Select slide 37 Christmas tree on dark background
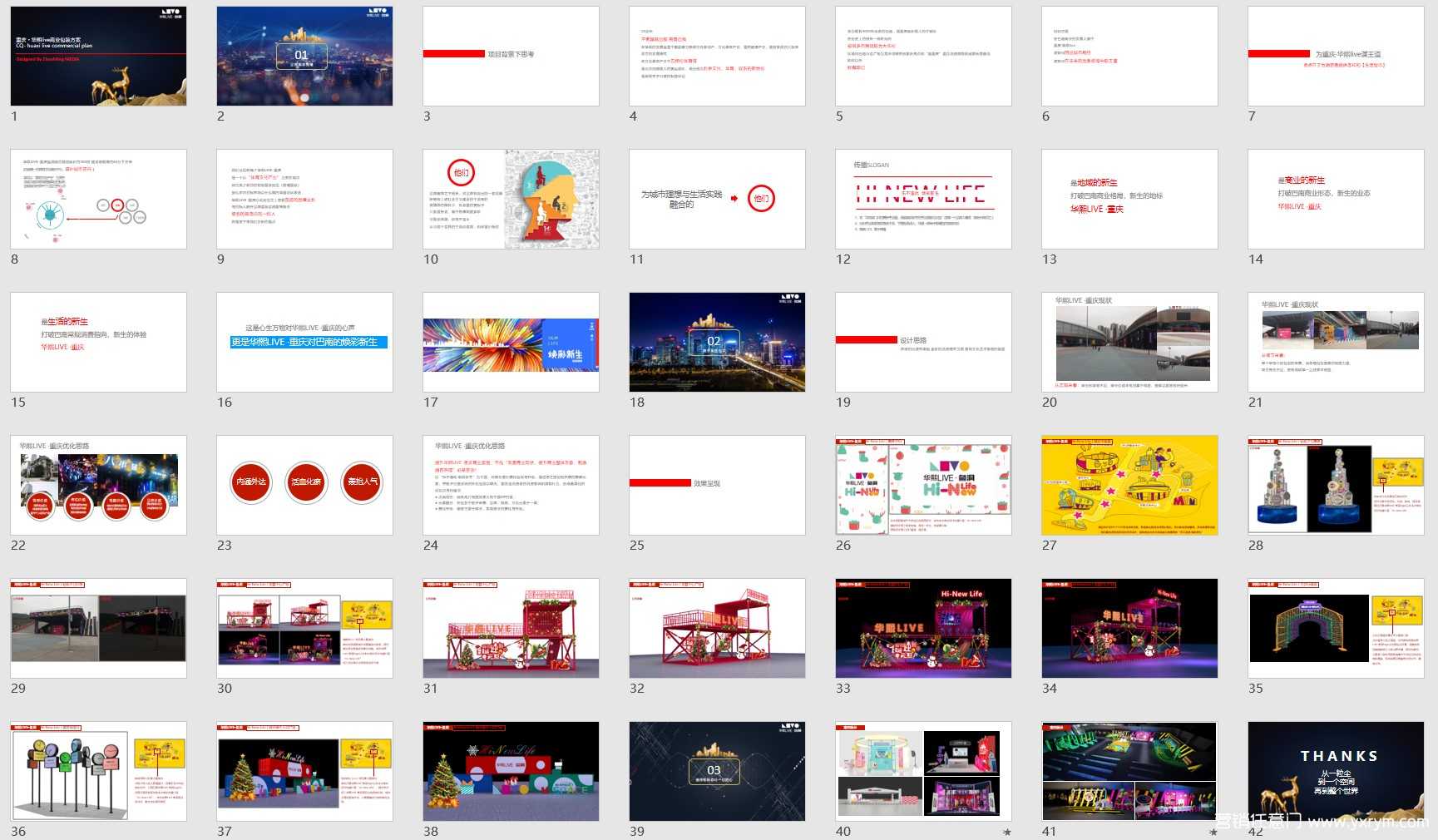Image resolution: width=1438 pixels, height=840 pixels. pyautogui.click(x=304, y=771)
